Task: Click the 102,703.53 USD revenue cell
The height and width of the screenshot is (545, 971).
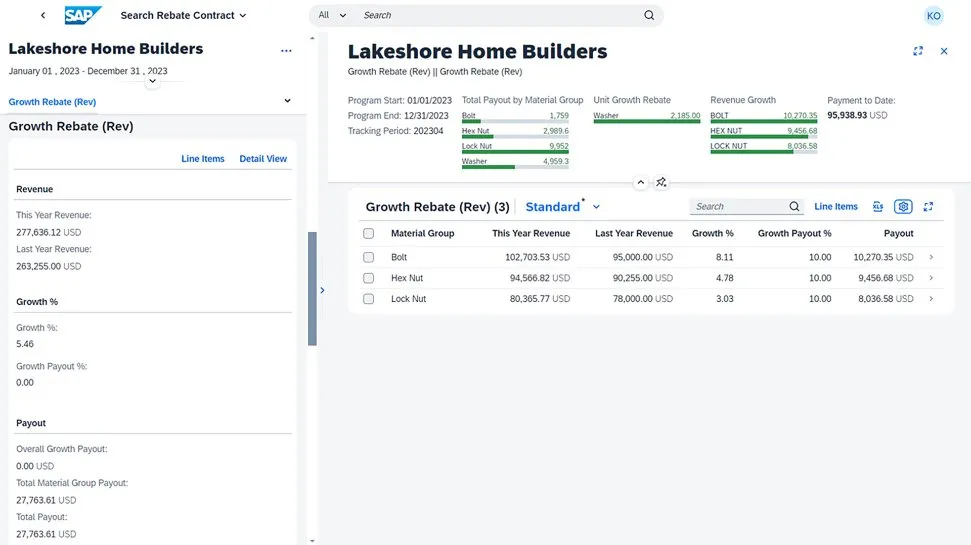Action: coord(537,257)
